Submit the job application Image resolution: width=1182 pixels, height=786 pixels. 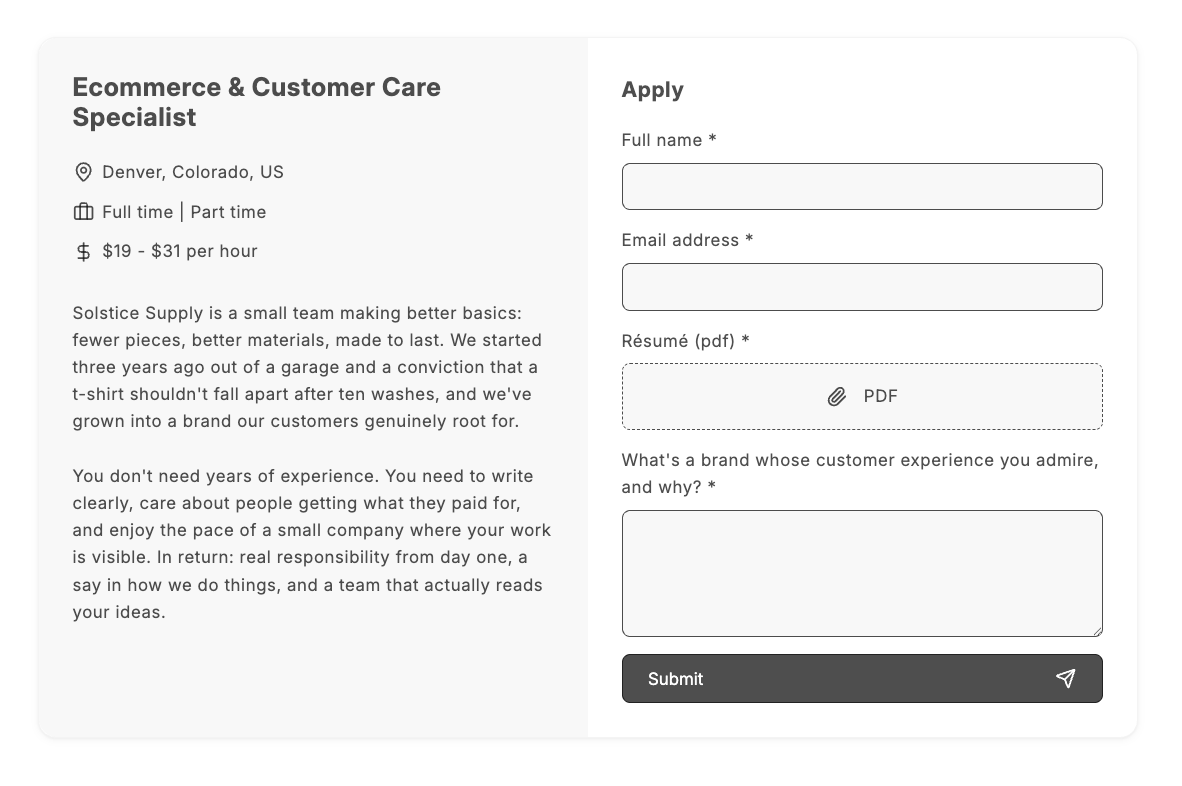point(862,678)
